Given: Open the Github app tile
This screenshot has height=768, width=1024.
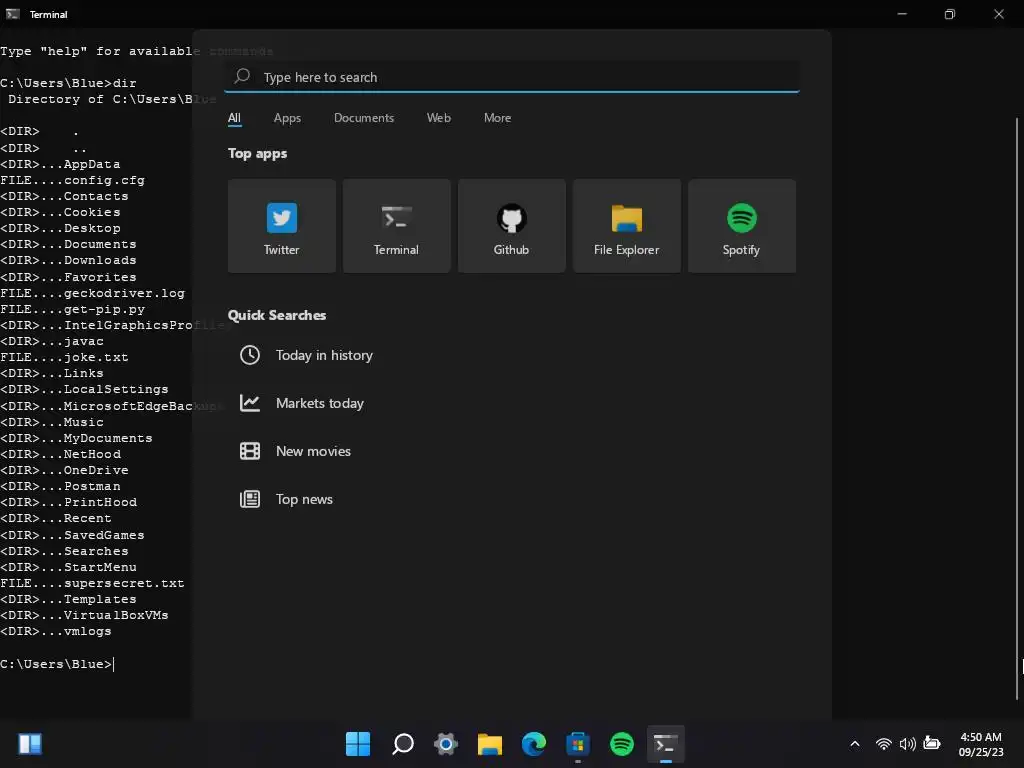Looking at the screenshot, I should (x=511, y=226).
